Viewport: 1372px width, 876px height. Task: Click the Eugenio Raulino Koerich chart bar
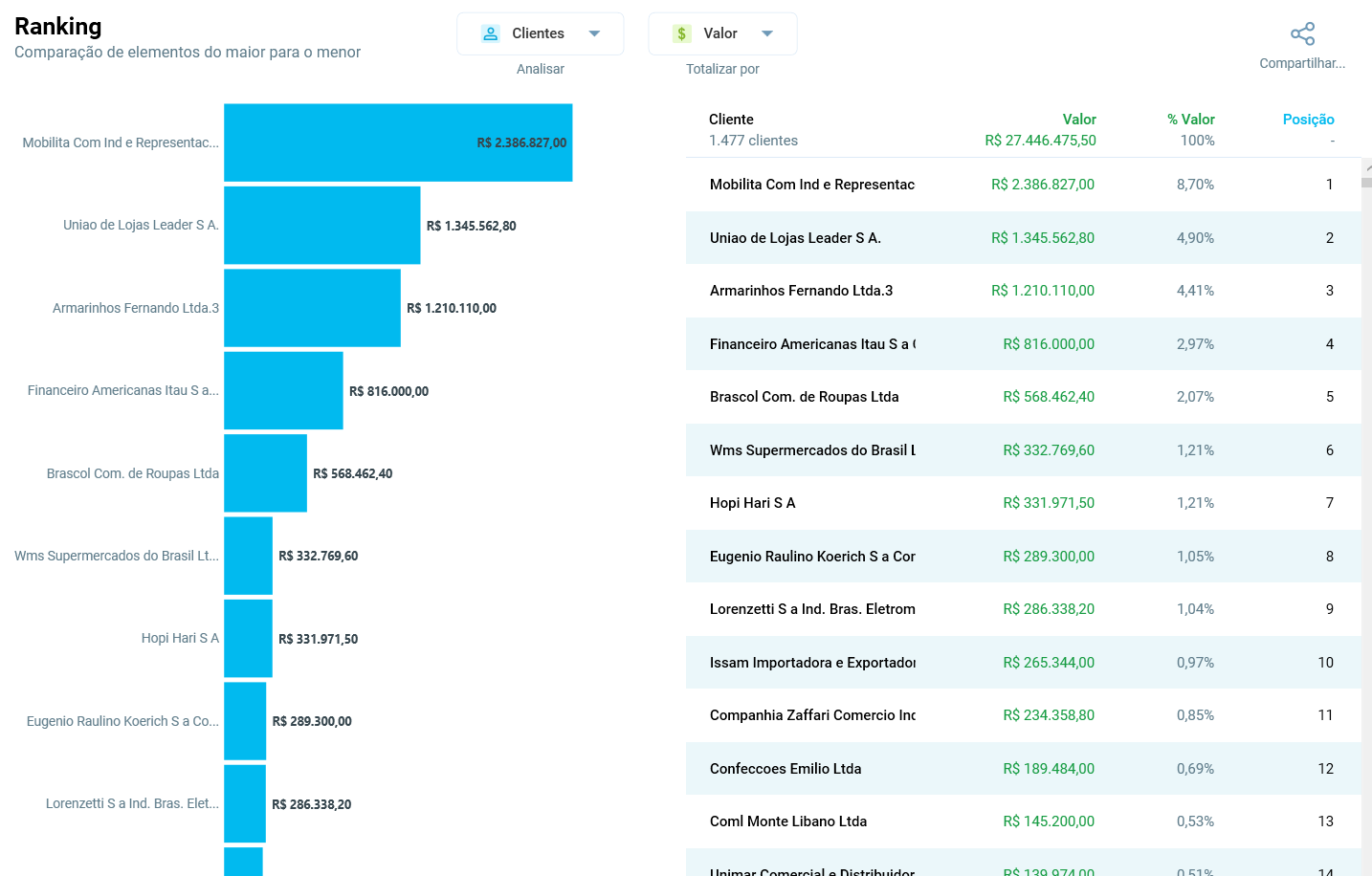coord(245,721)
